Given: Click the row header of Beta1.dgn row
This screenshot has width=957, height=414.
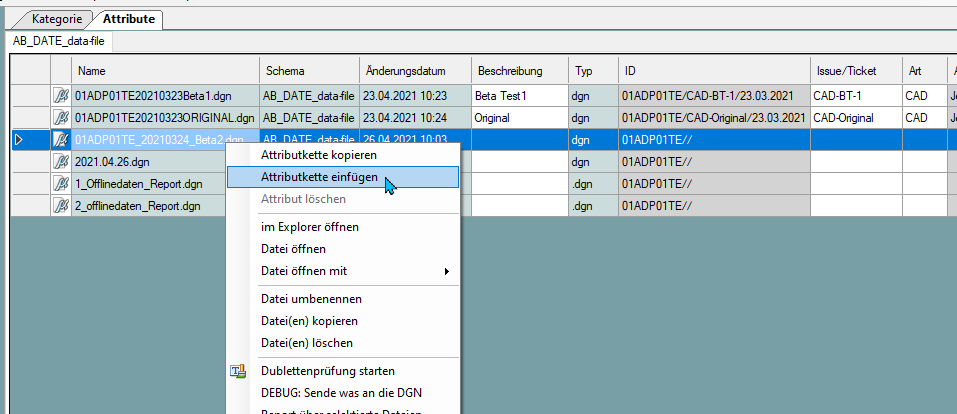Looking at the screenshot, I should [31, 96].
